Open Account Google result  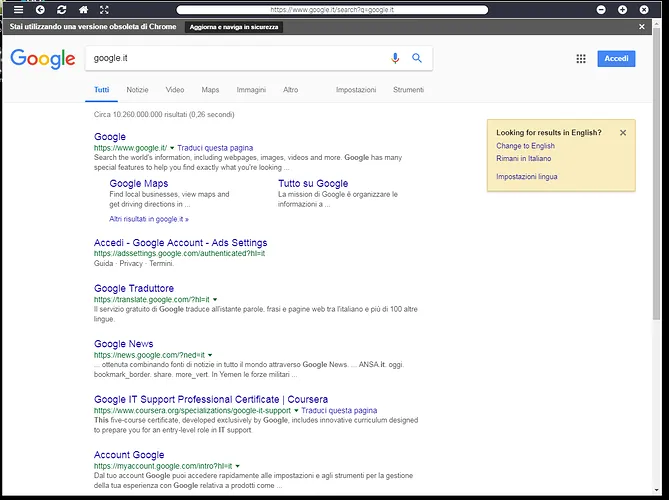pos(129,455)
